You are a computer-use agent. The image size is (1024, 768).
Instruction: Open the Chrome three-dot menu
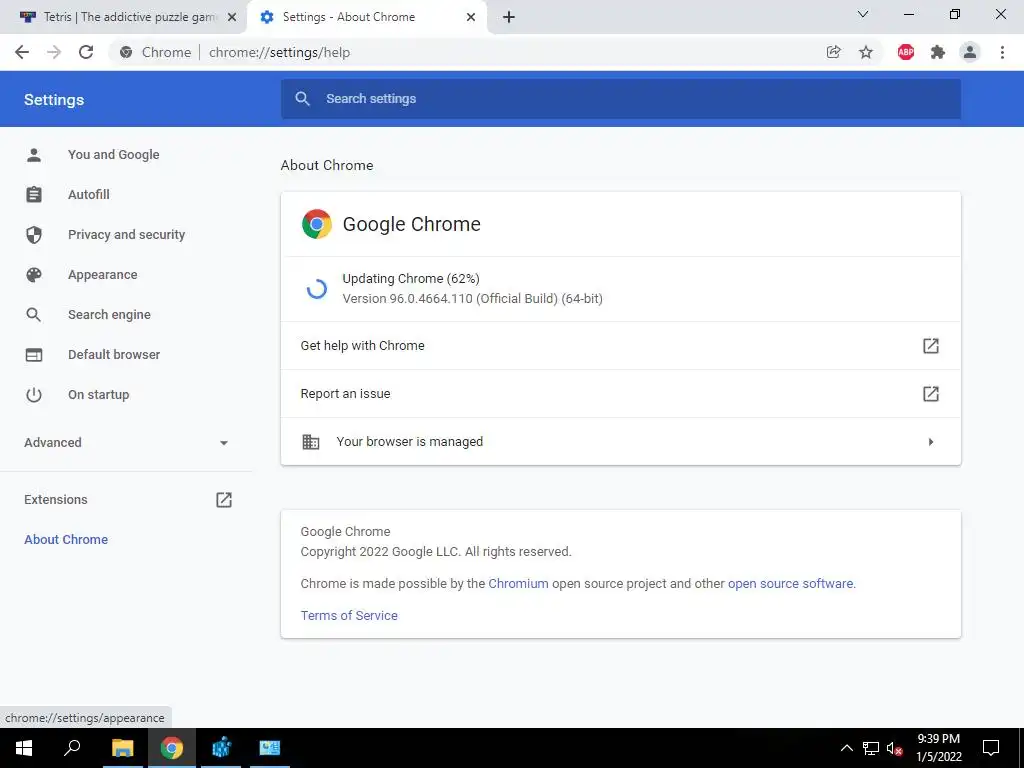(1002, 52)
